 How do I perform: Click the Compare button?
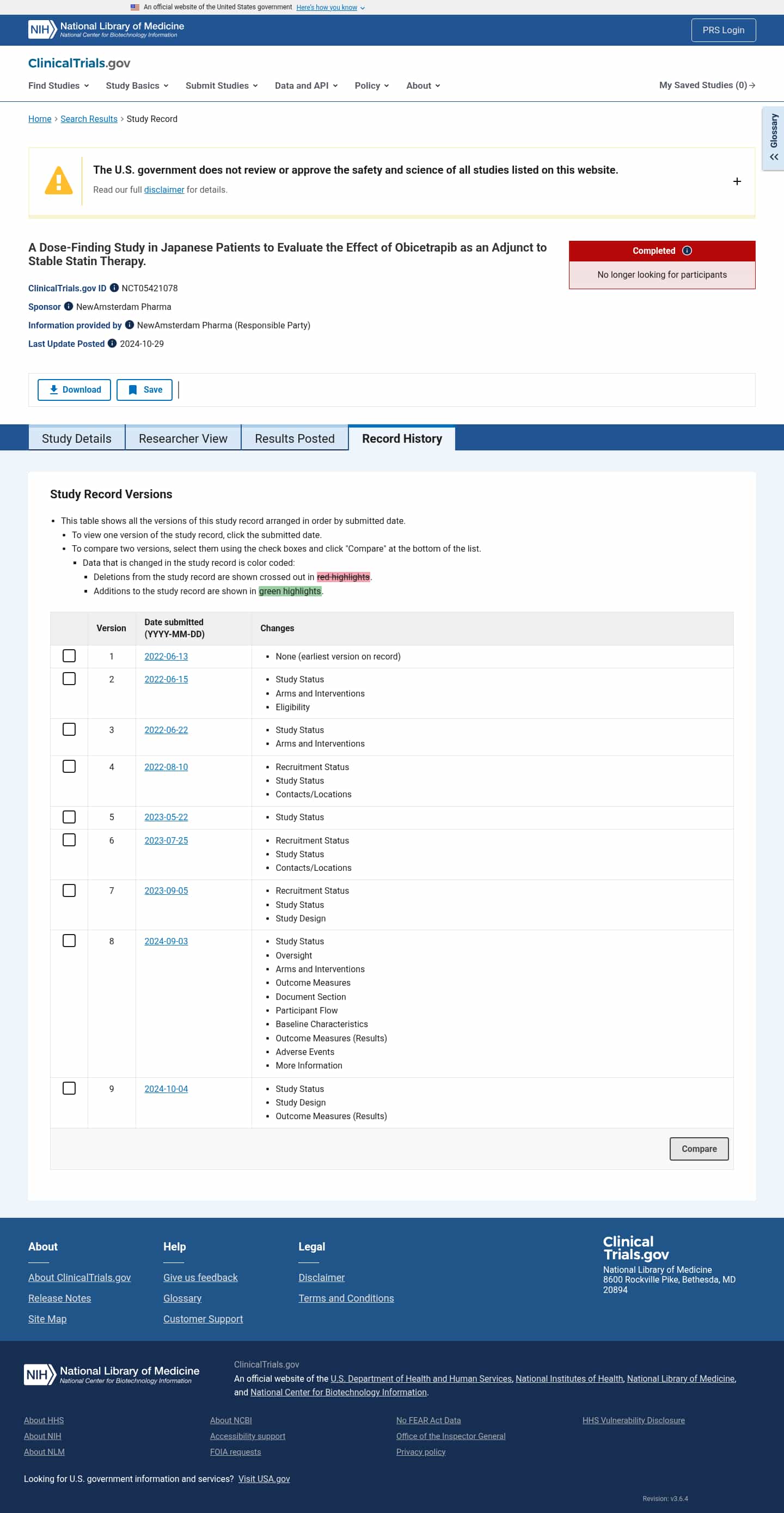(x=699, y=1148)
